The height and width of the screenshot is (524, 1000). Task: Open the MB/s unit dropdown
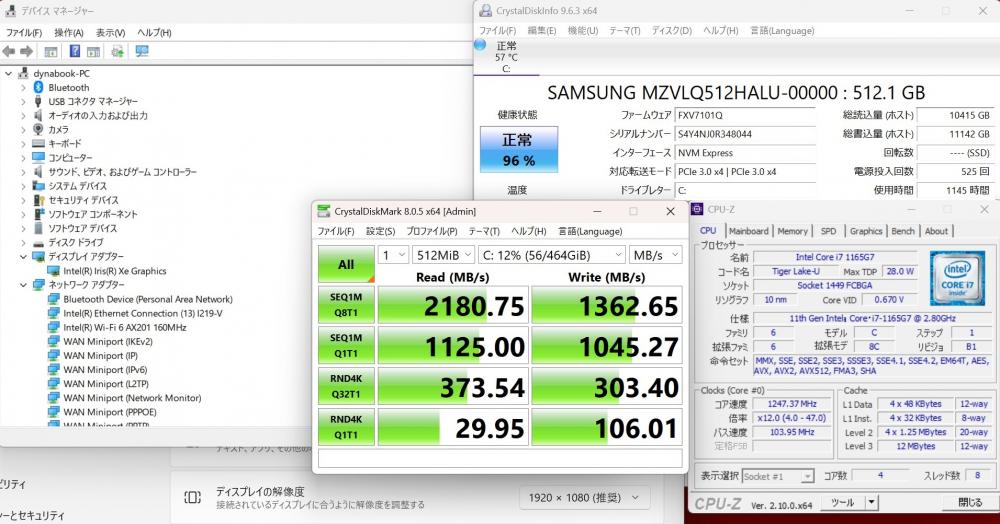(x=656, y=255)
